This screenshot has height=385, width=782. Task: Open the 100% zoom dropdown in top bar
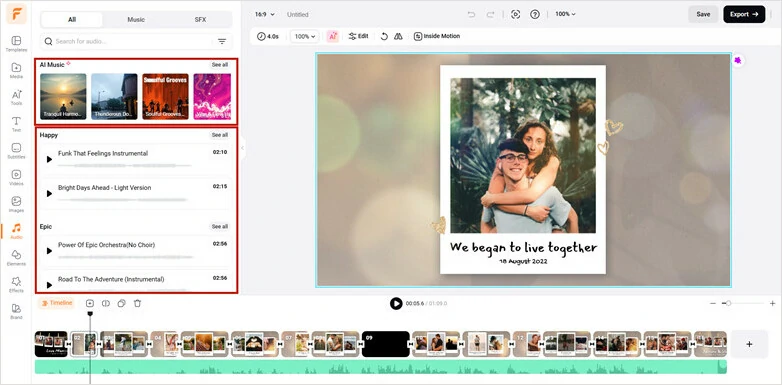point(566,14)
